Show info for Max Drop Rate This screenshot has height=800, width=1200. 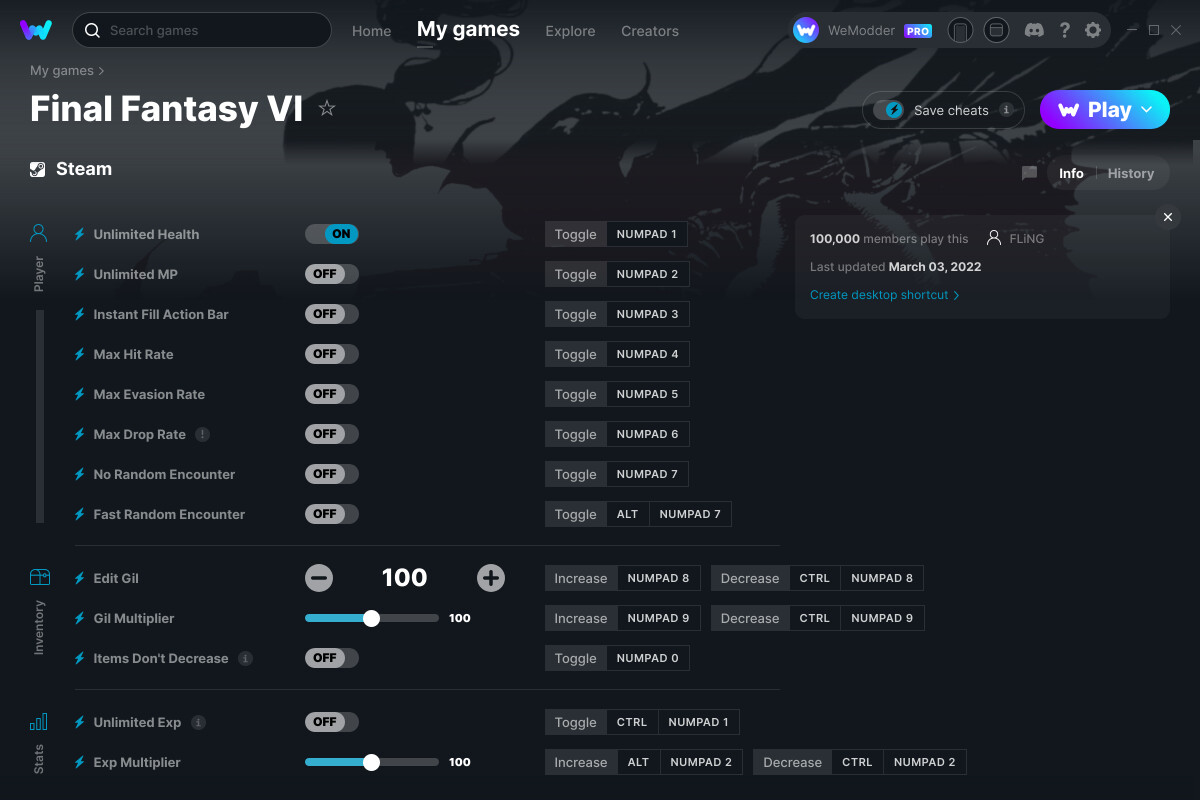point(203,434)
